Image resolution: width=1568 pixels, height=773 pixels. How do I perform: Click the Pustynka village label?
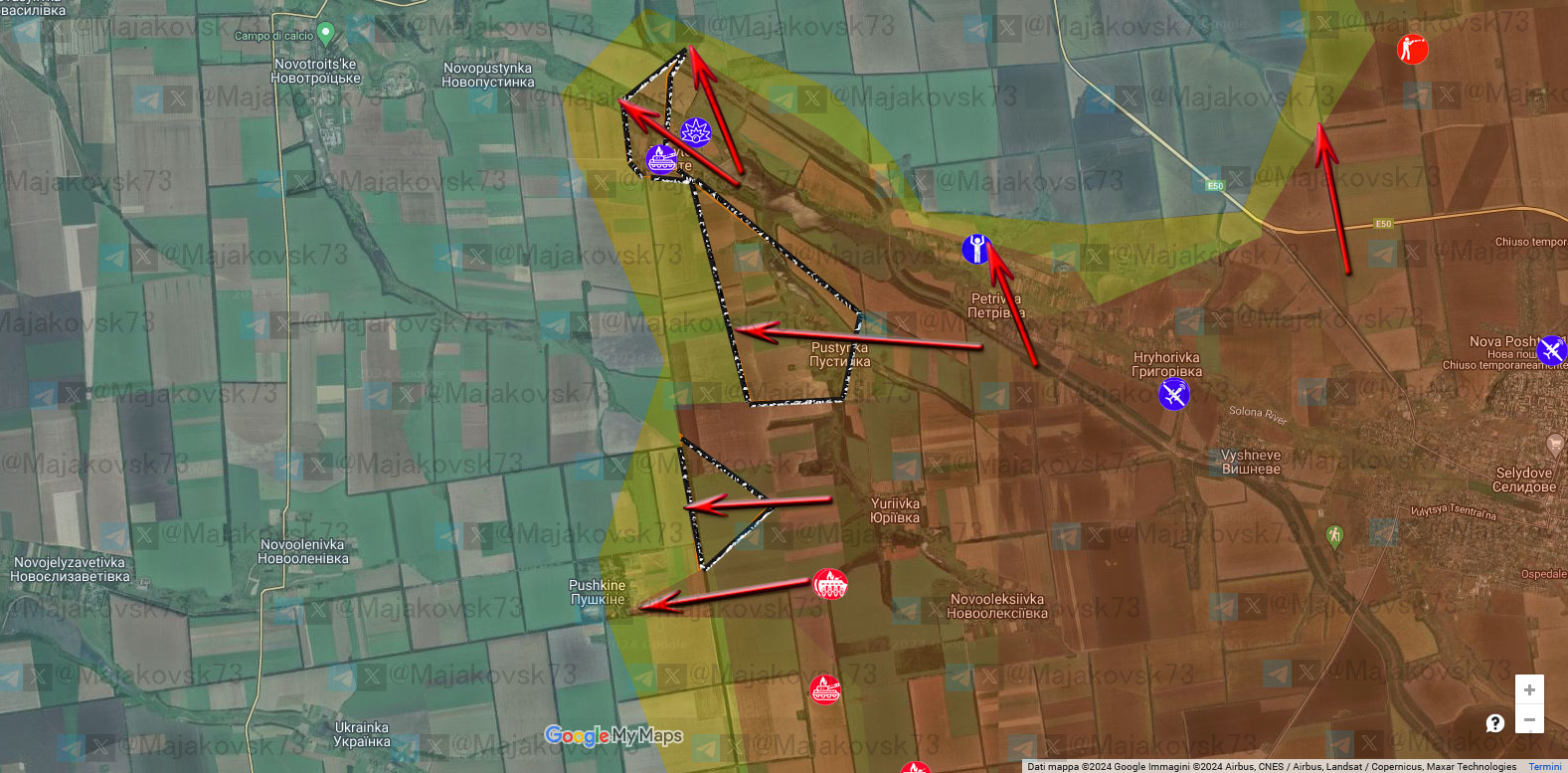point(839,355)
